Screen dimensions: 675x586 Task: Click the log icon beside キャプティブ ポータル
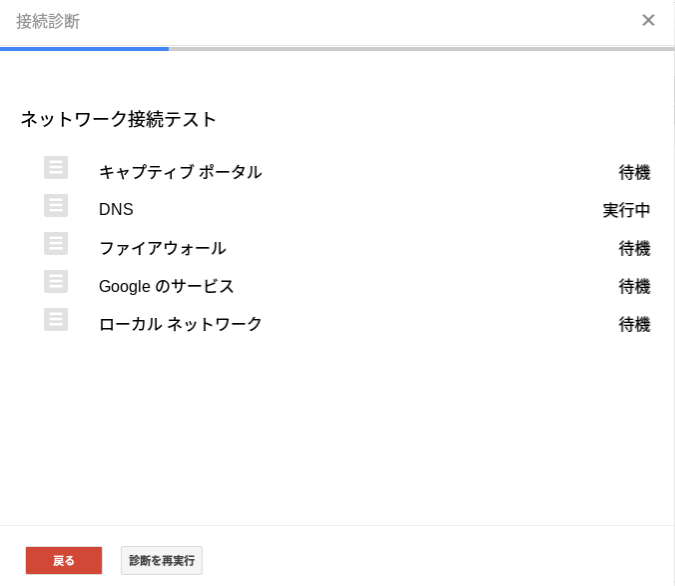tap(56, 167)
